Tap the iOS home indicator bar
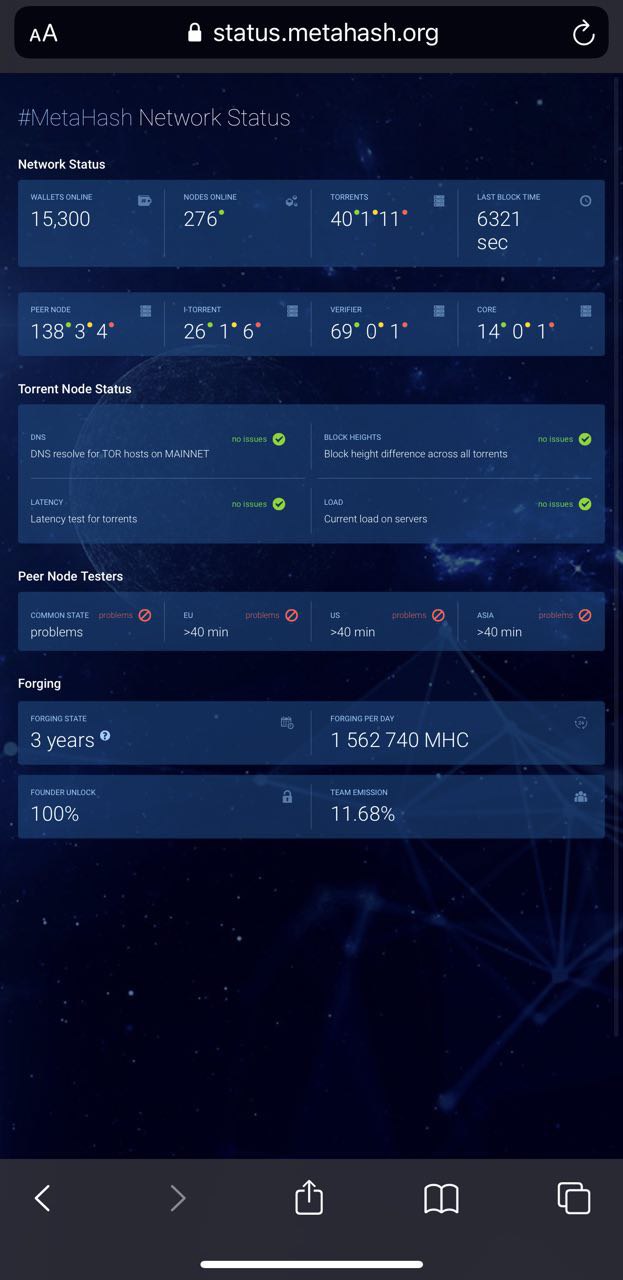This screenshot has width=623, height=1280. tap(312, 1265)
